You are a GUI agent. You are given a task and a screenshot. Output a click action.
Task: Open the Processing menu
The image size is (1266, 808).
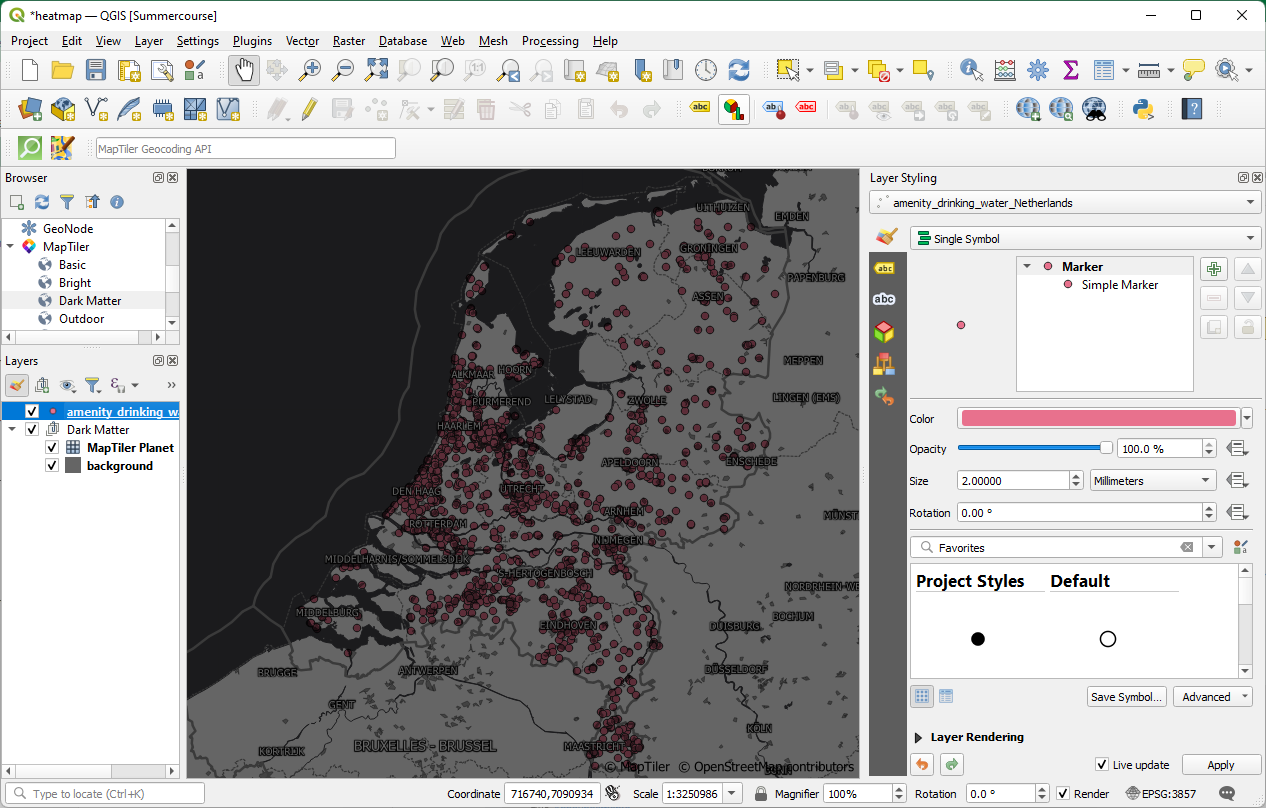(x=550, y=41)
